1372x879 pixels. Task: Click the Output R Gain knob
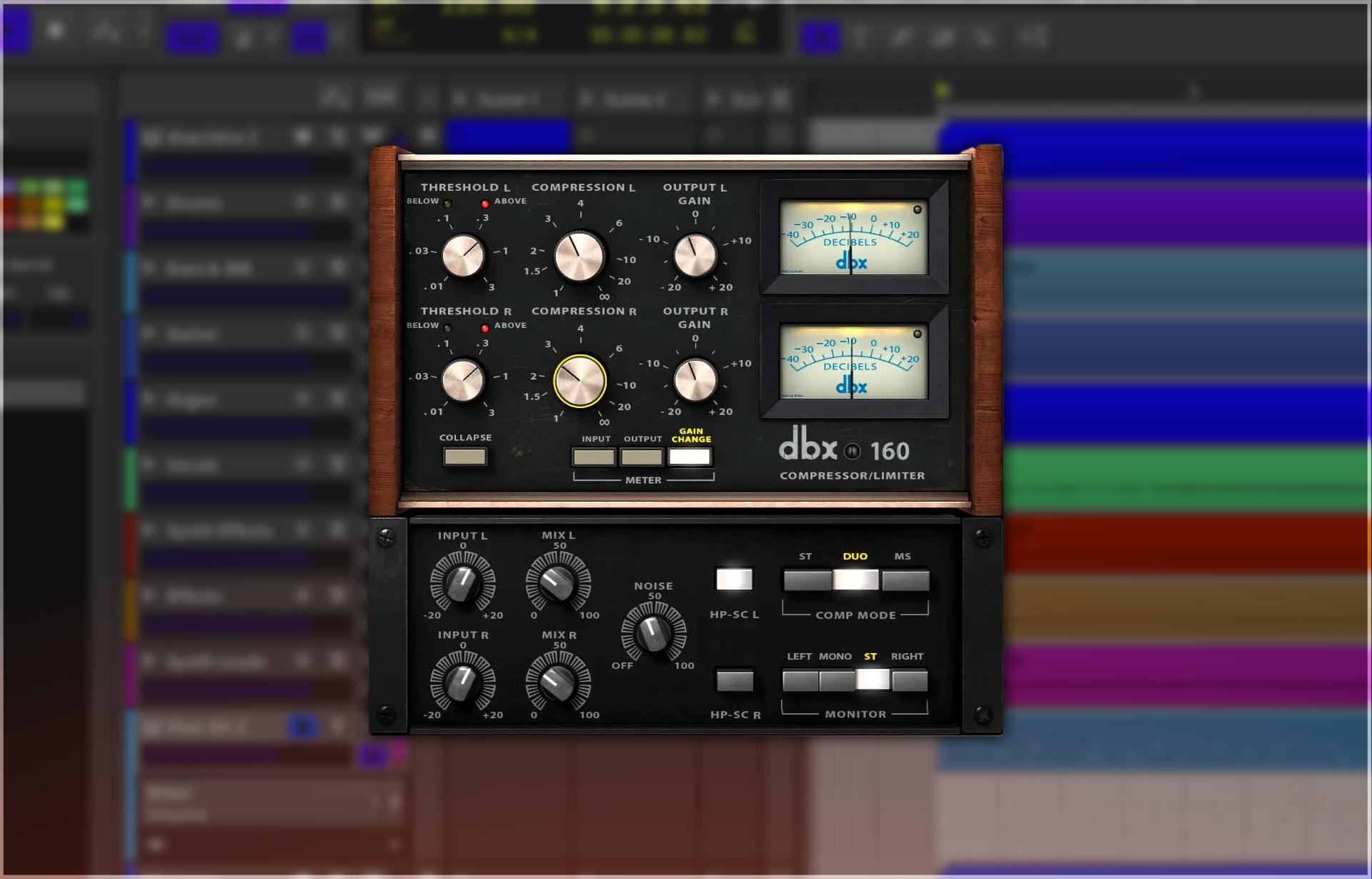[695, 380]
